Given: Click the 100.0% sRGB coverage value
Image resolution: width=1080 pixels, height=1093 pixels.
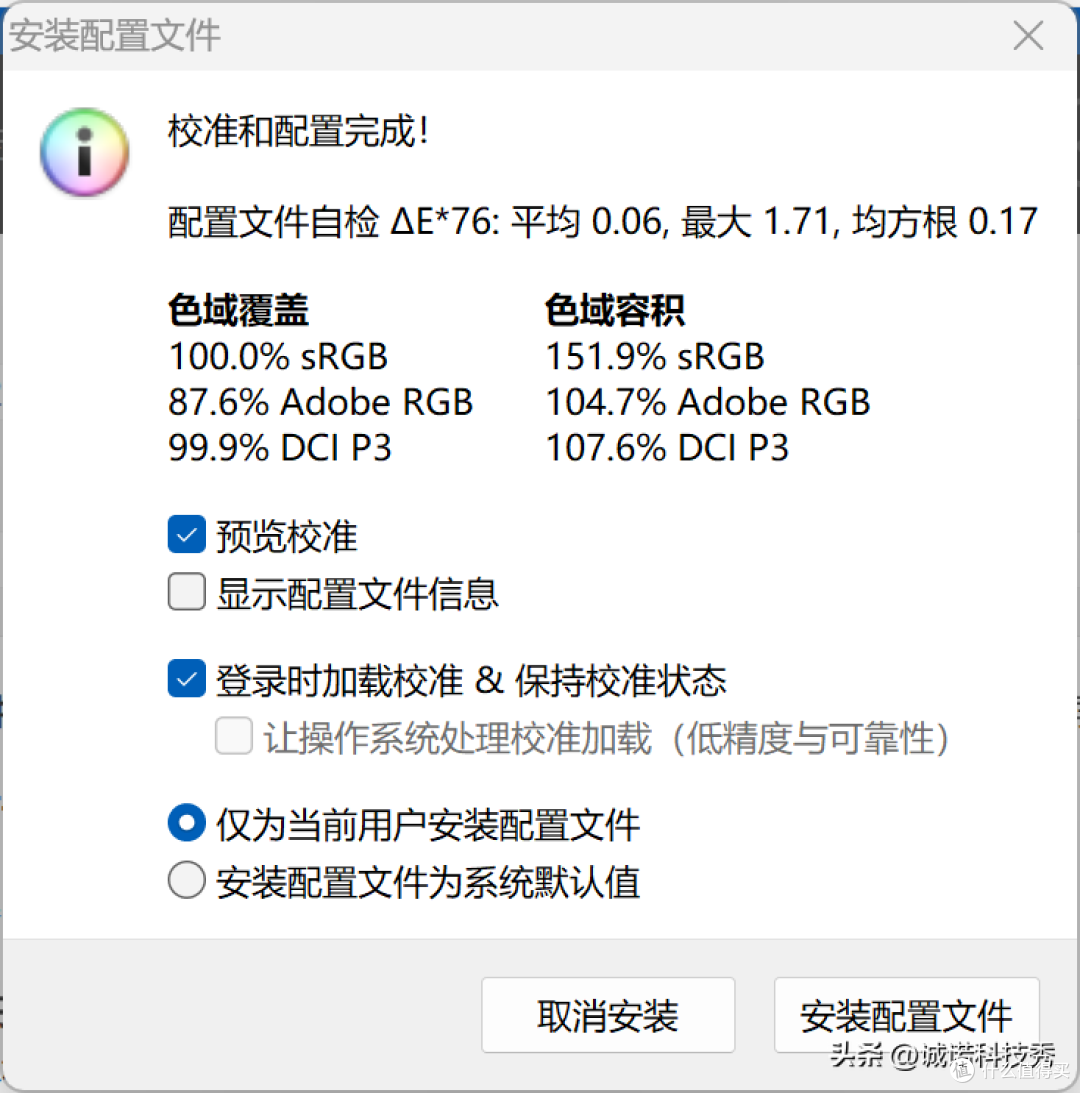Looking at the screenshot, I should tap(278, 357).
